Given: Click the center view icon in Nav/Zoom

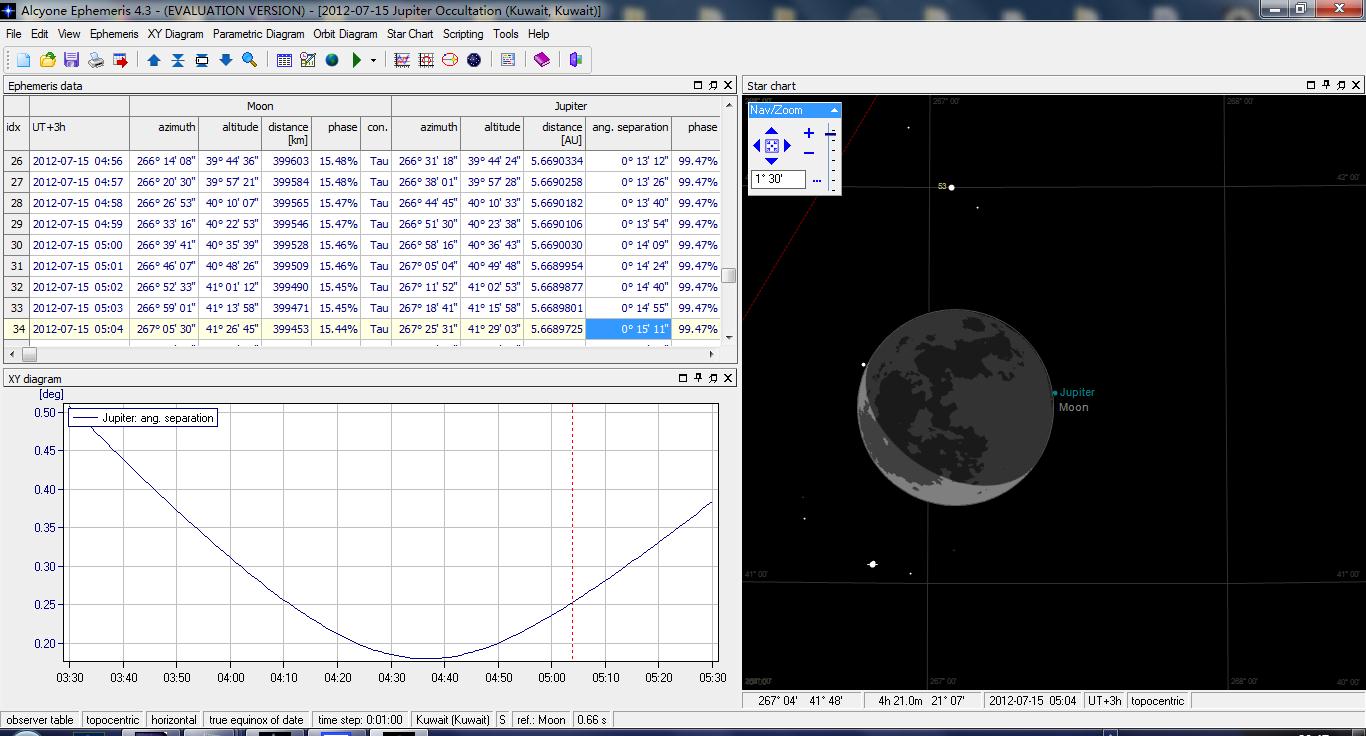Looking at the screenshot, I should (772, 146).
